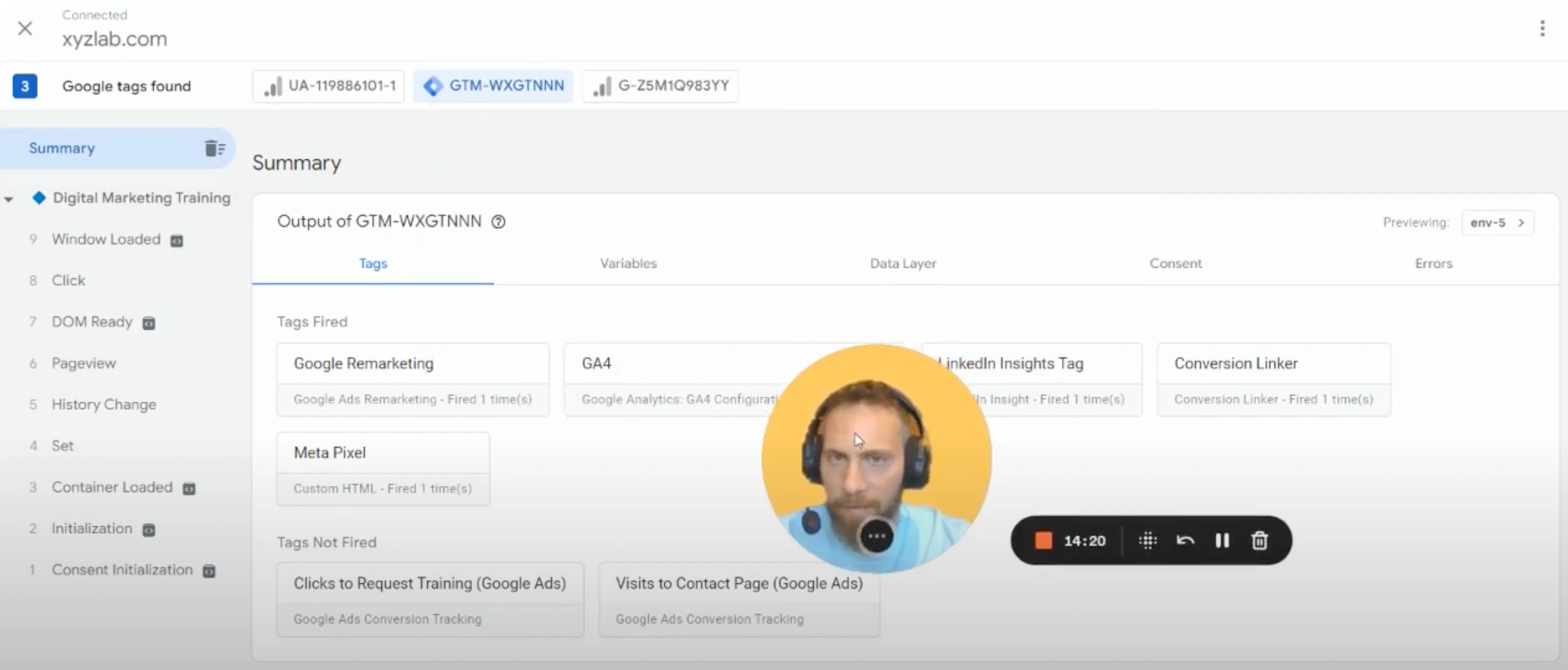
Task: Click the webcam presenter bubble
Action: (877, 458)
